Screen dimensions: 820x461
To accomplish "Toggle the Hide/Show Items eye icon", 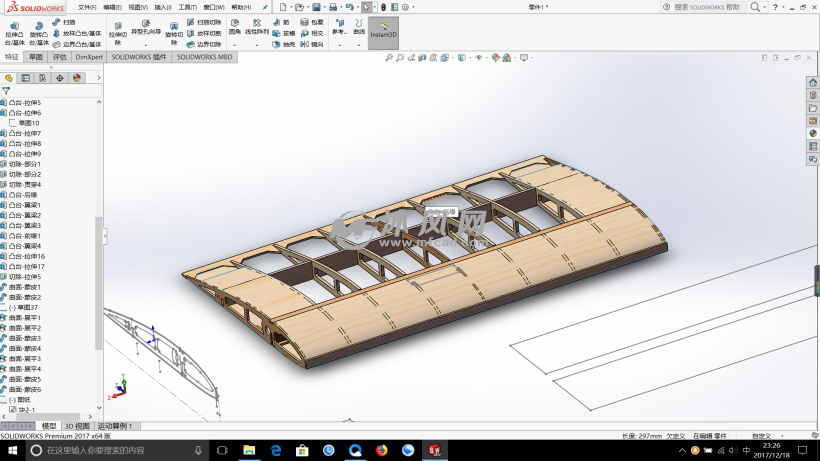I will tap(478, 57).
